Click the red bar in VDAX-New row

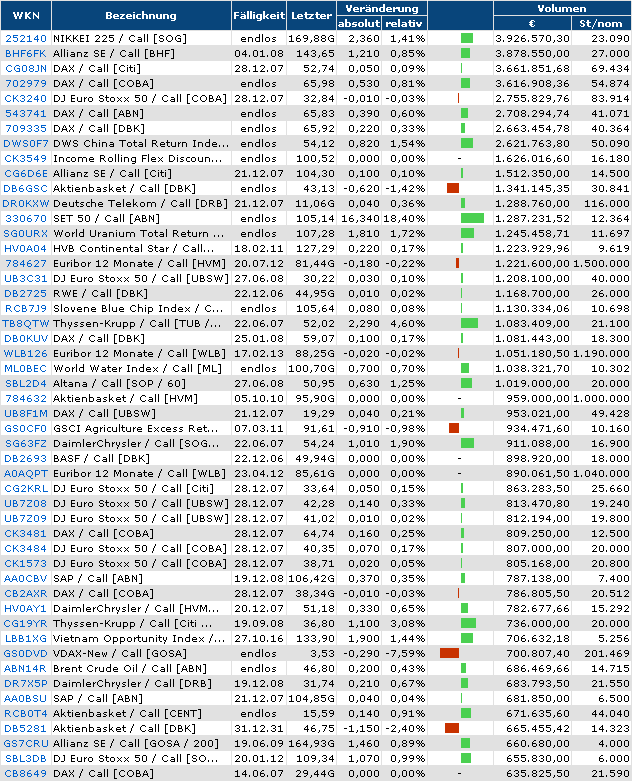point(449,652)
